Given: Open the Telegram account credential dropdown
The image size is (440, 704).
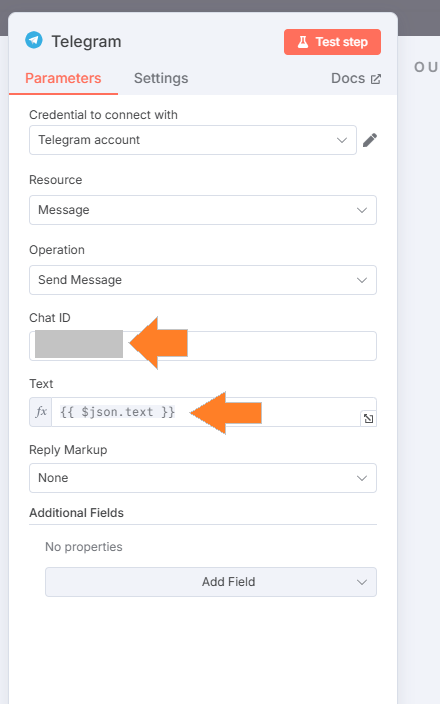Looking at the screenshot, I should coord(193,140).
